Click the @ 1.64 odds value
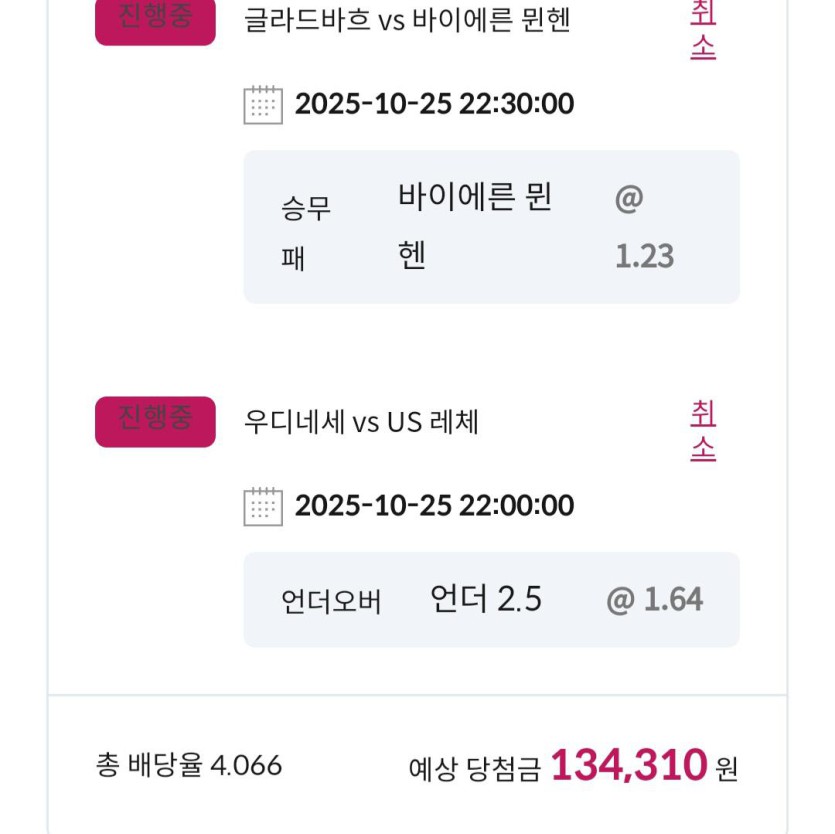The width and height of the screenshot is (835, 834). click(x=654, y=600)
